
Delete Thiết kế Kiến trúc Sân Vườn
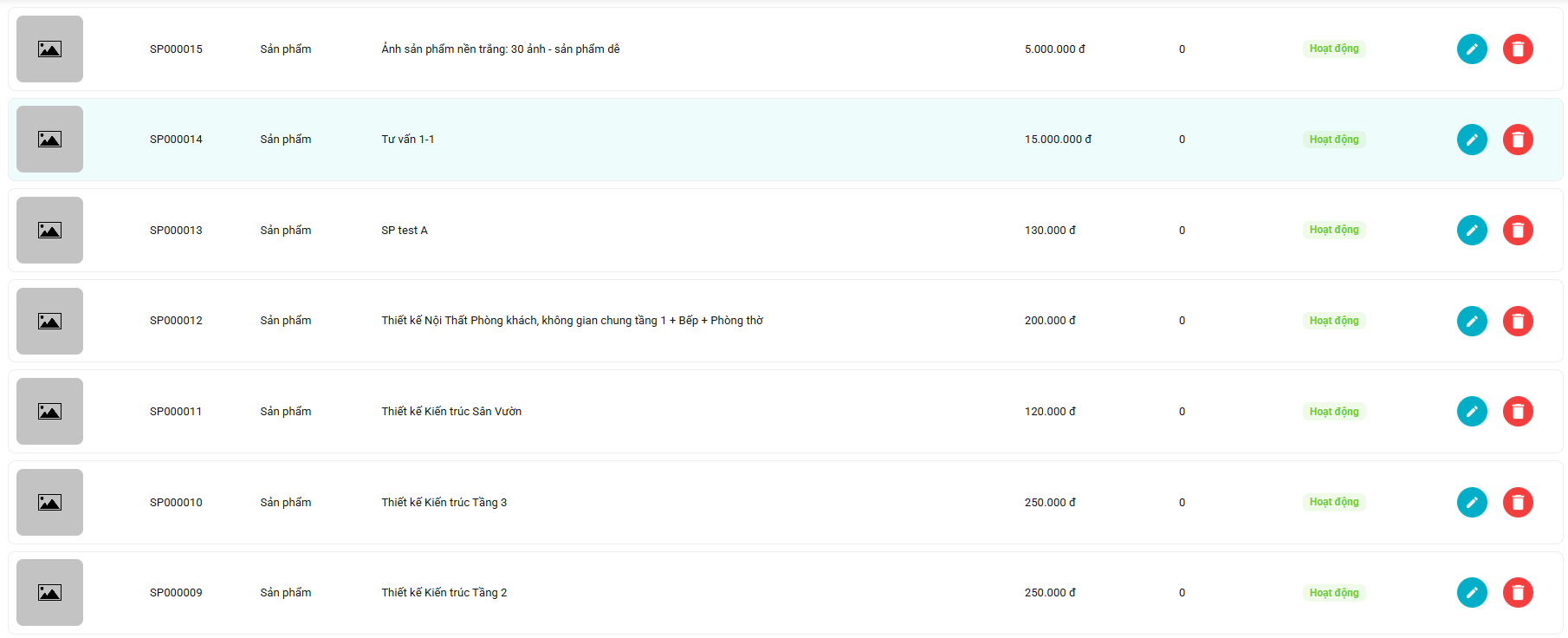1518,412
